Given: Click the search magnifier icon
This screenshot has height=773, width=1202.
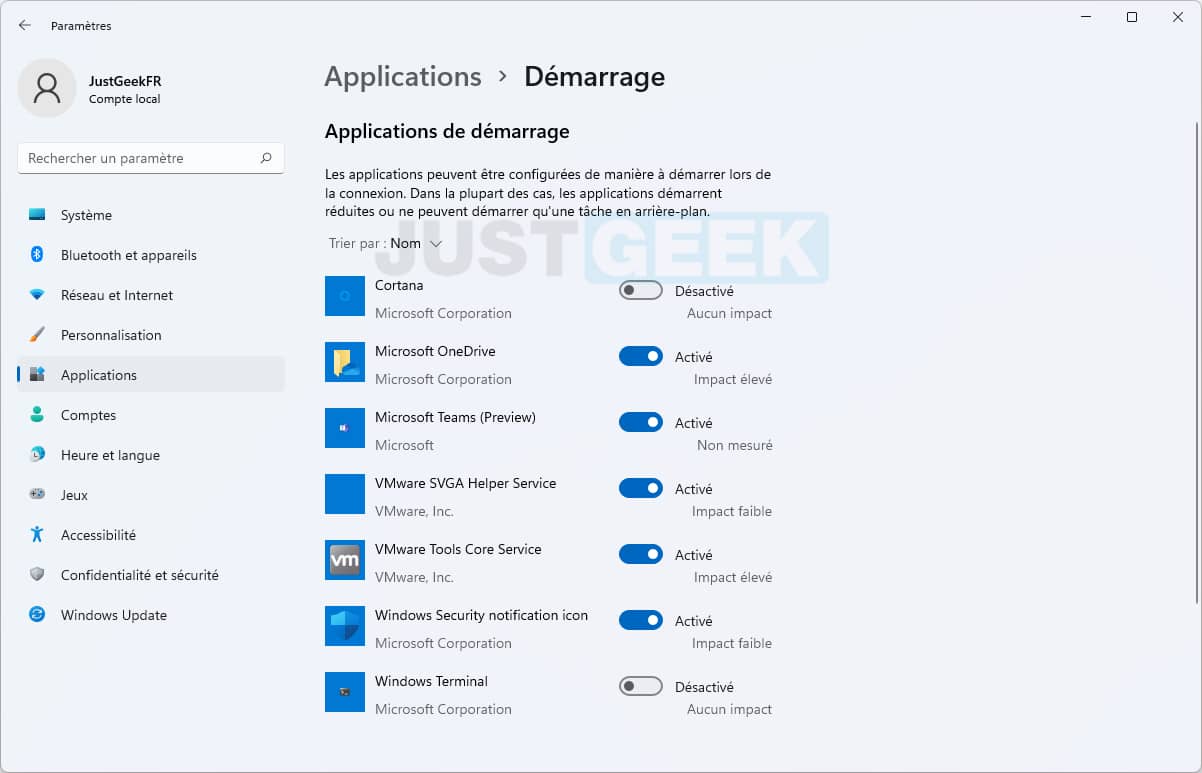Looking at the screenshot, I should [266, 158].
